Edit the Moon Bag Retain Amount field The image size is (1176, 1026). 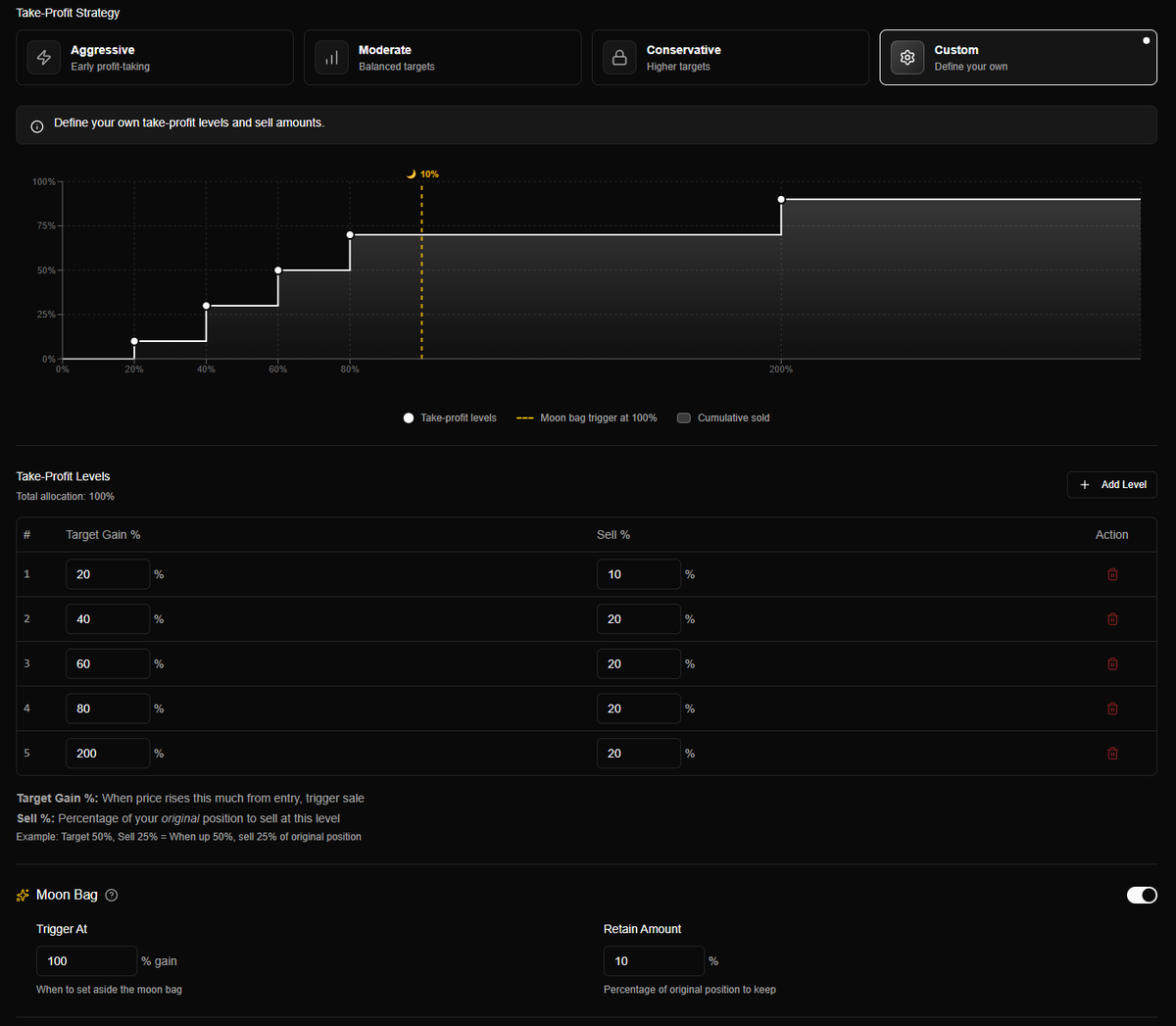(654, 961)
